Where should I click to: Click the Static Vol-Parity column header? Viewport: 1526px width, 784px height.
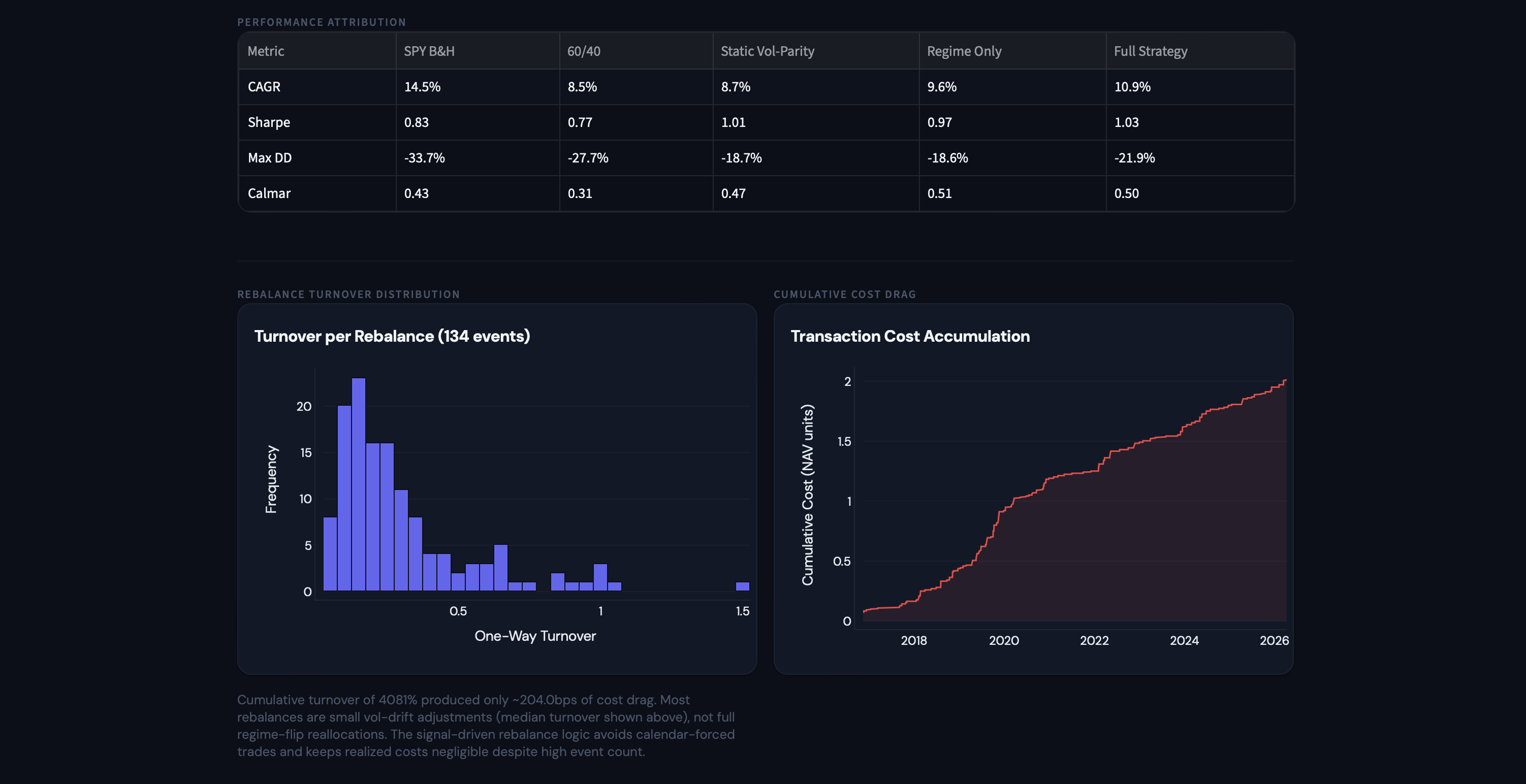767,51
